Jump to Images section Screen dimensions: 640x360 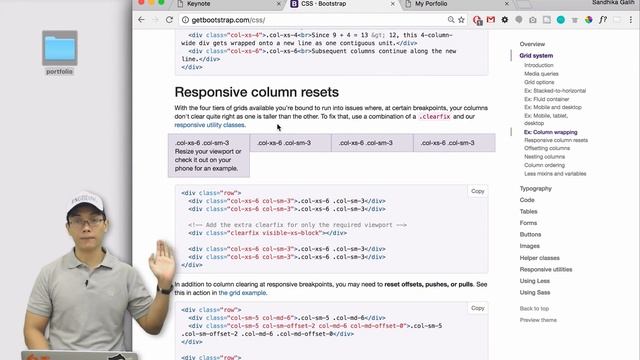point(529,246)
